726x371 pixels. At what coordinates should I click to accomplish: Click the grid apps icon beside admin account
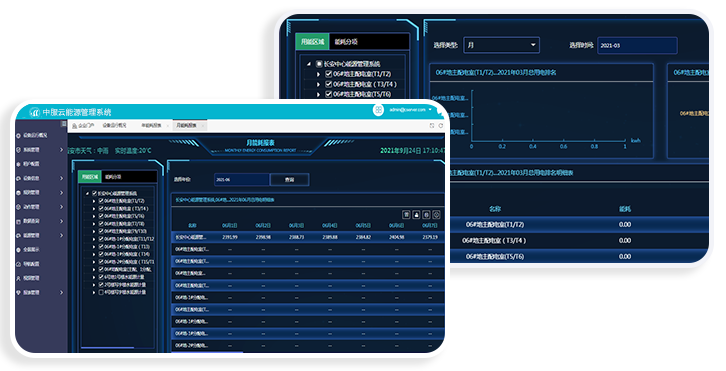pos(378,110)
